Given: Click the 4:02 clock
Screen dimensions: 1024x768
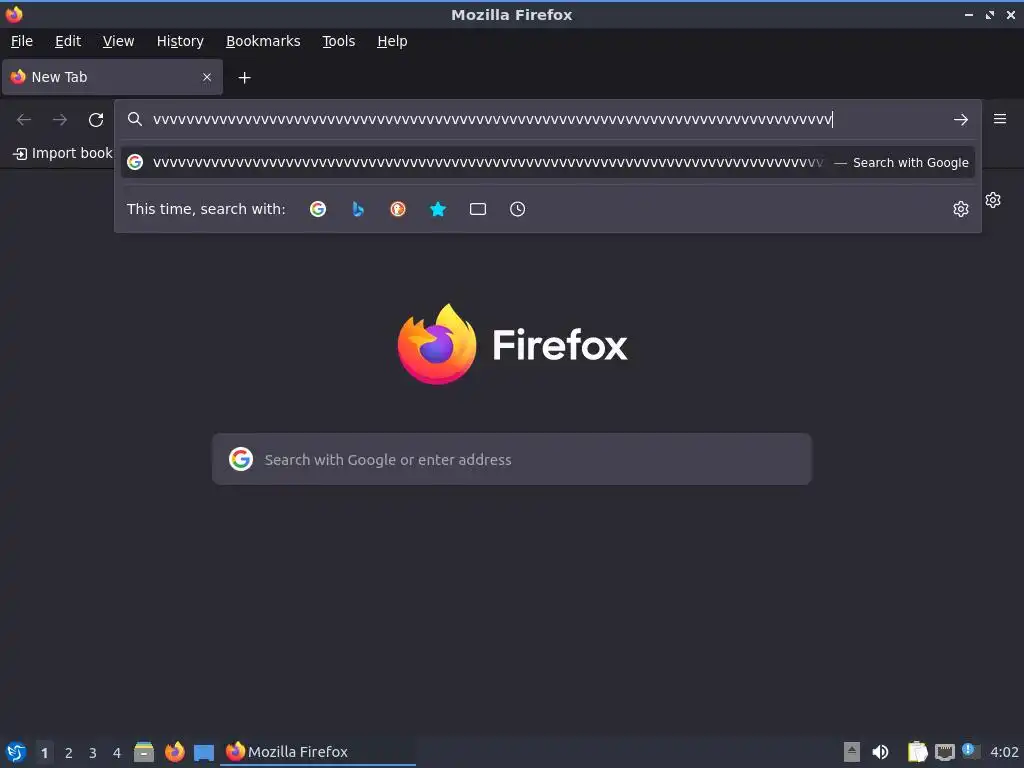Looking at the screenshot, I should tap(1004, 752).
